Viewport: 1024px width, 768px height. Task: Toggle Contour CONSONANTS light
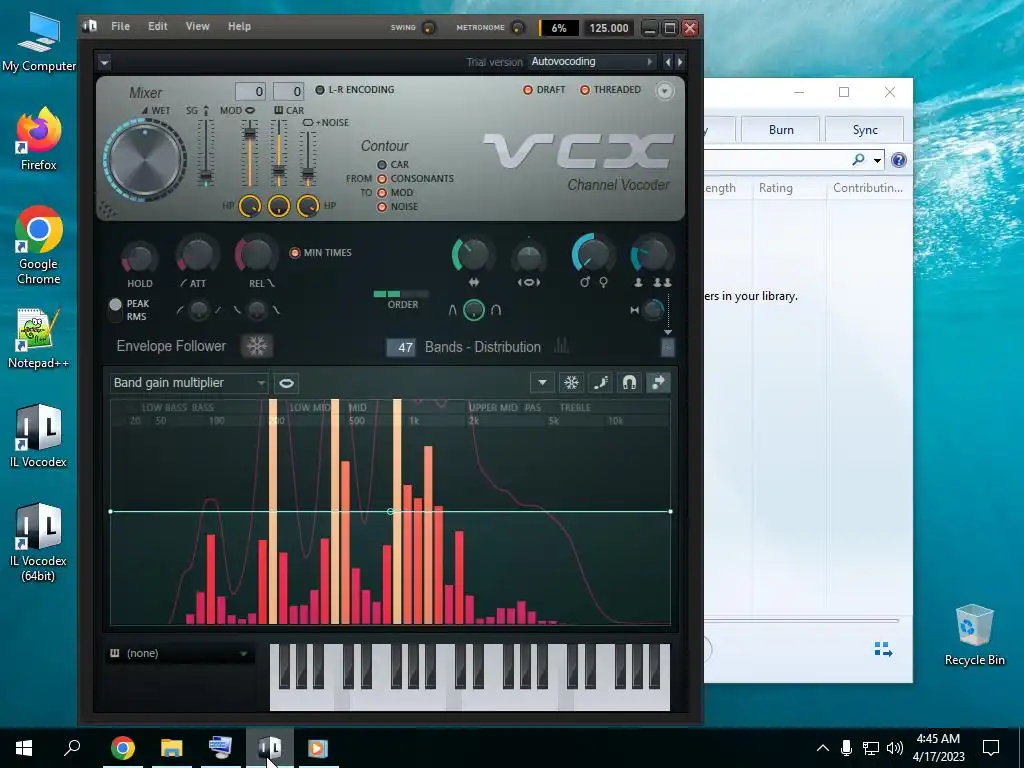point(382,178)
